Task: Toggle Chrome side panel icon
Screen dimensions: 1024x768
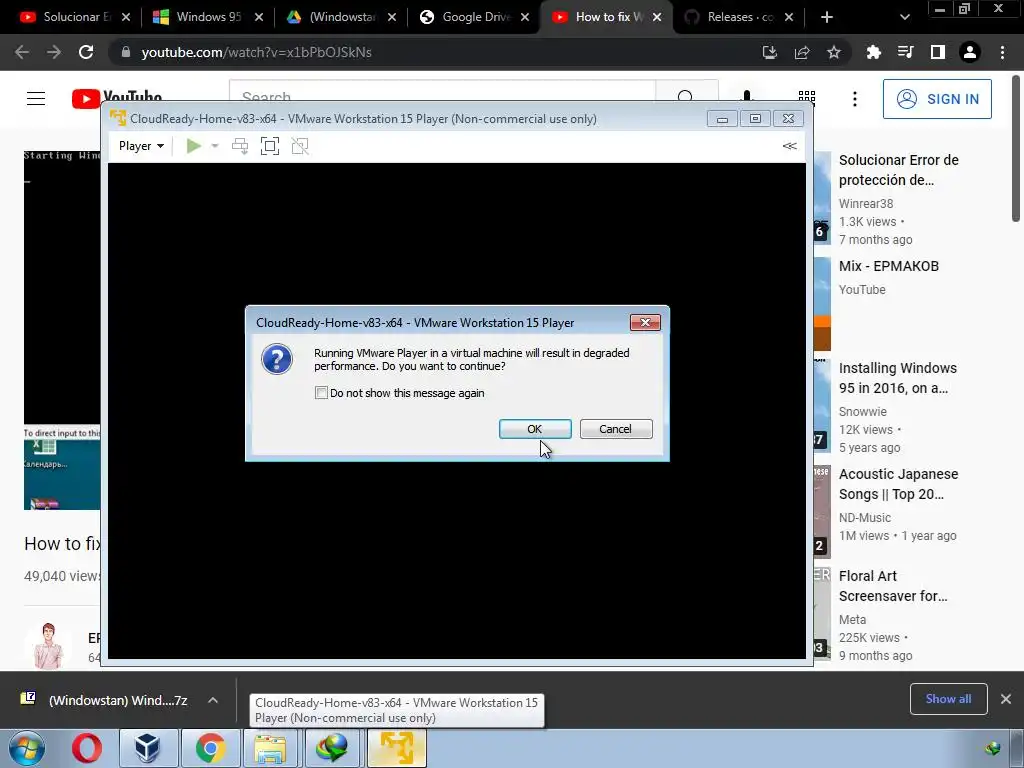Action: (938, 52)
